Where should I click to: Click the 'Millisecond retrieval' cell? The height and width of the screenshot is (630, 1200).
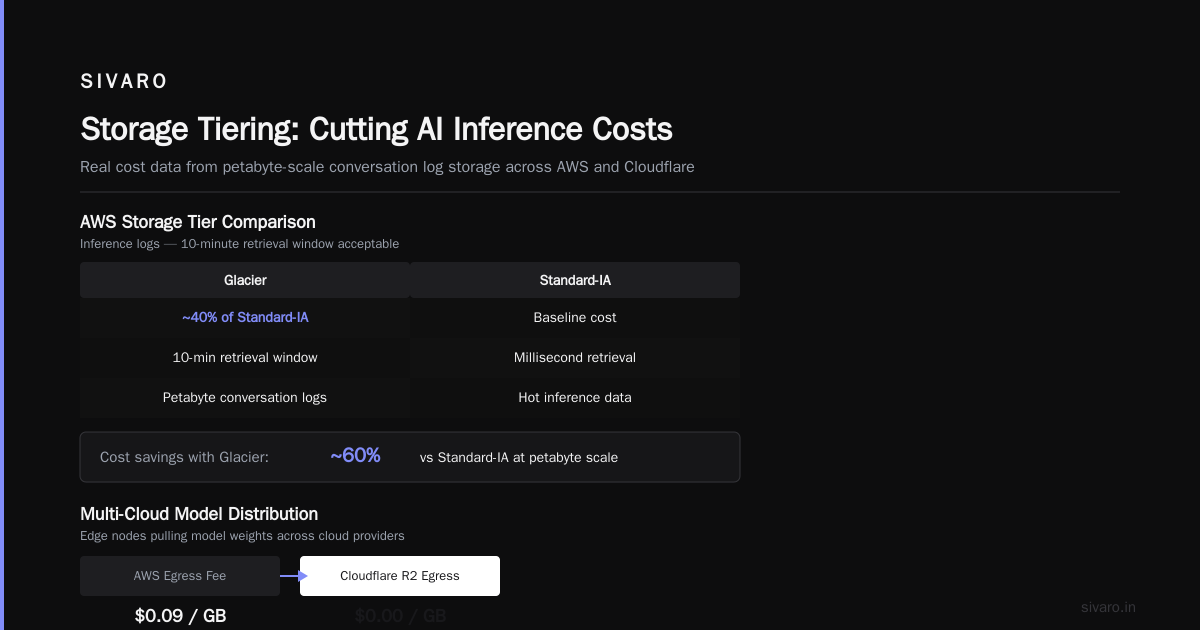575,357
